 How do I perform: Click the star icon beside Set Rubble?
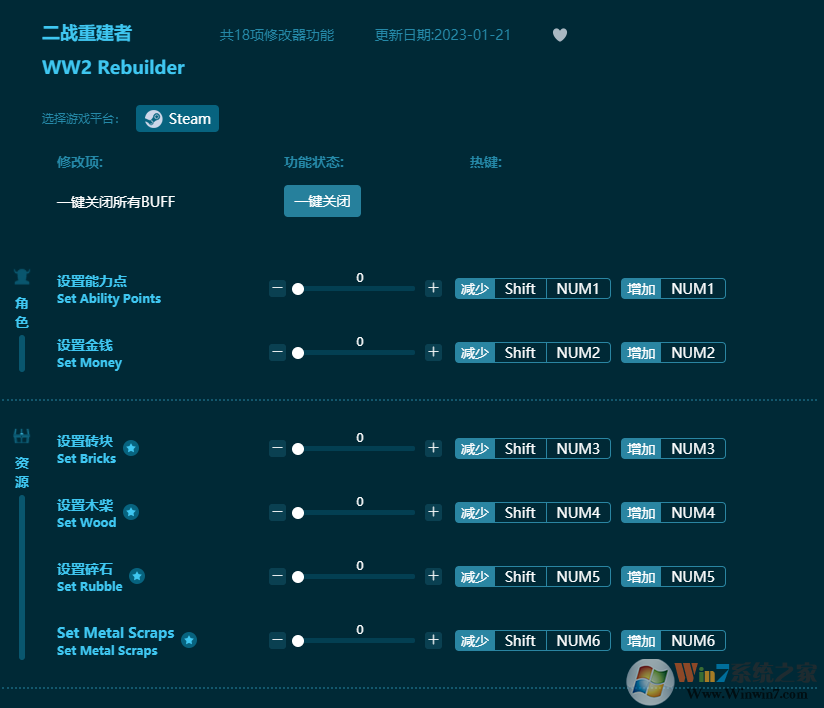[x=137, y=576]
